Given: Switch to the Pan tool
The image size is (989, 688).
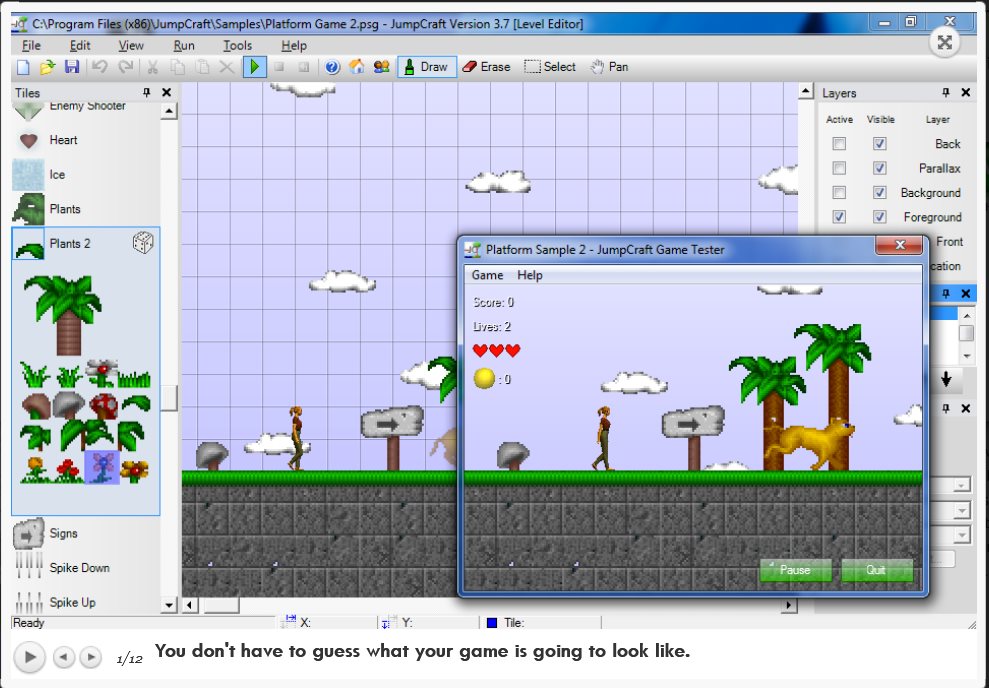Looking at the screenshot, I should pyautogui.click(x=609, y=67).
